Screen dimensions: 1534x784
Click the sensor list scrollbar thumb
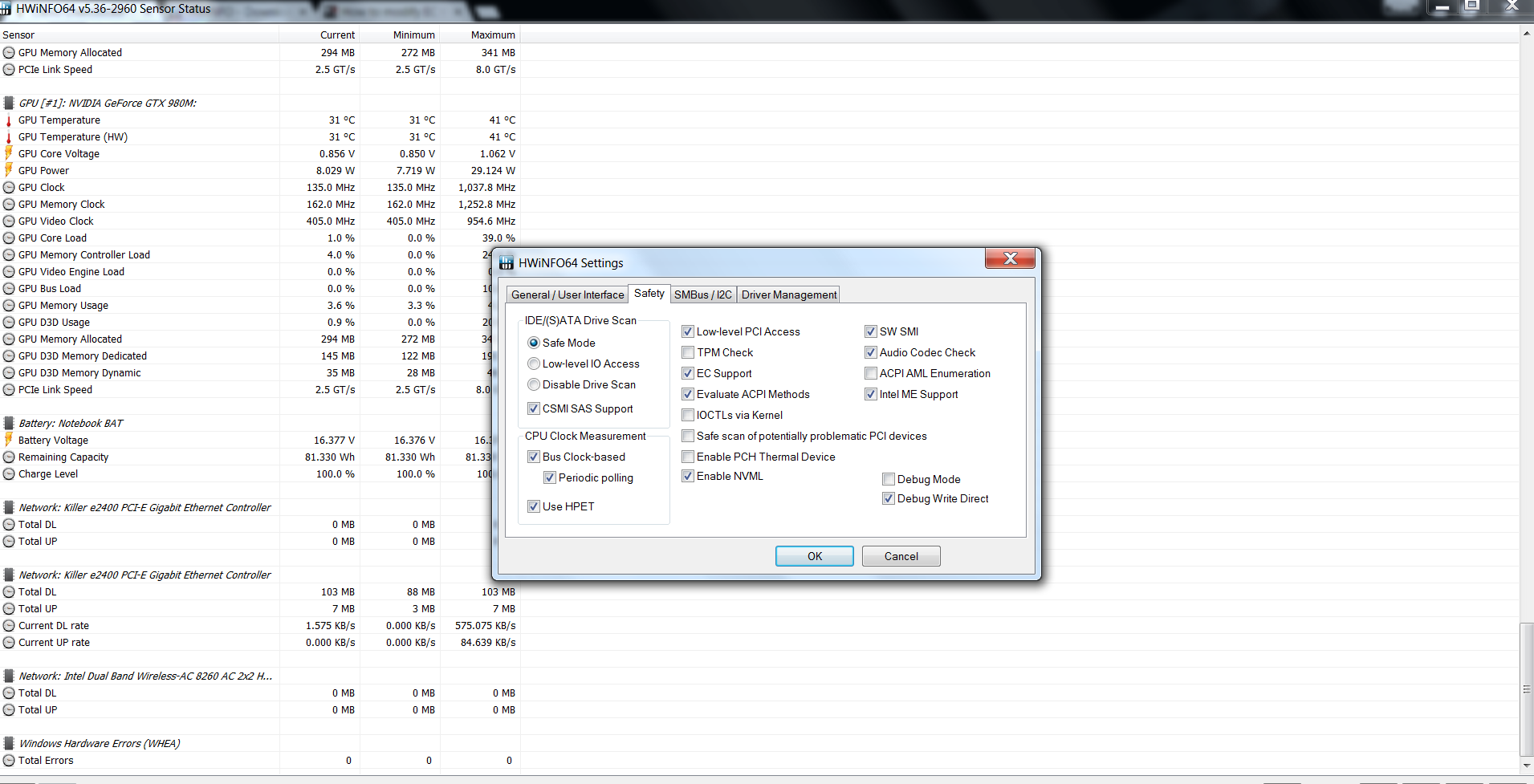pyautogui.click(x=1527, y=688)
